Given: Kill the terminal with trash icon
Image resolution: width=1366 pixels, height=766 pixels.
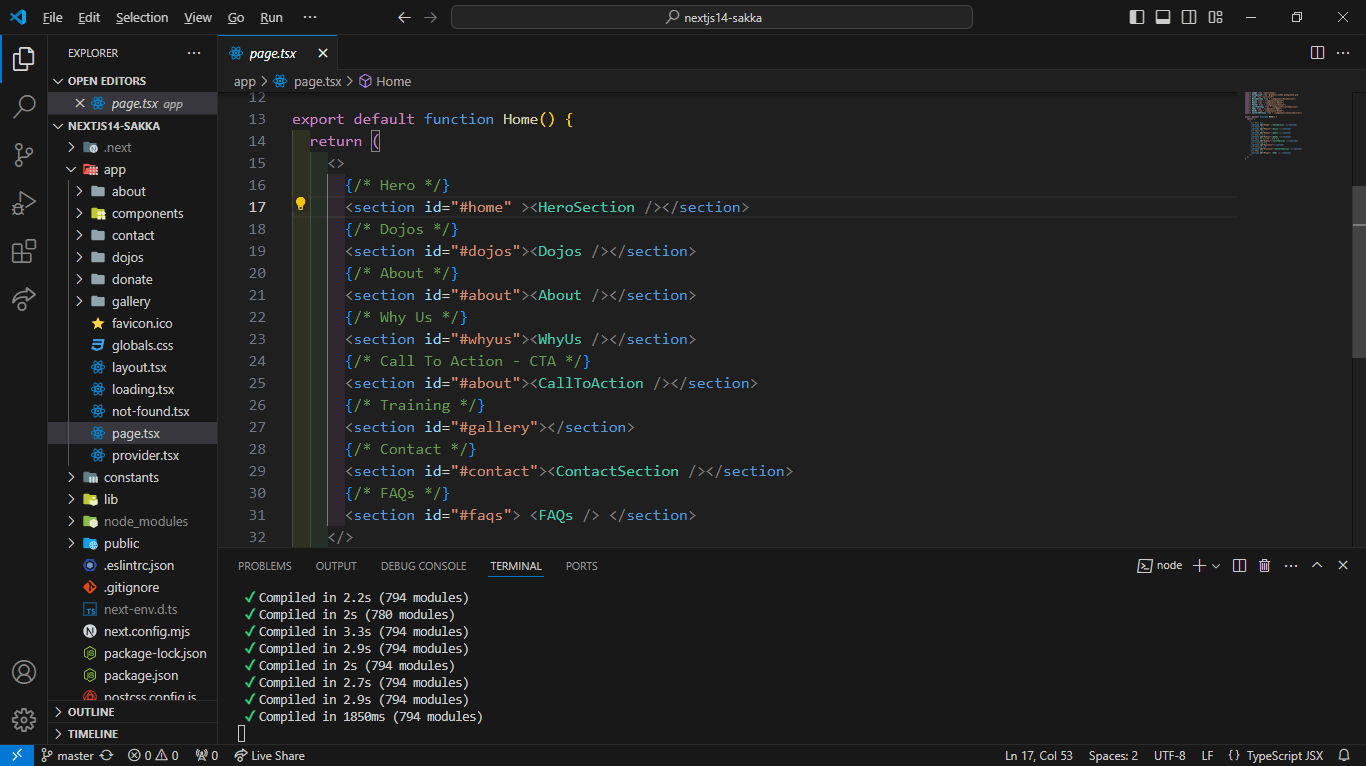Looking at the screenshot, I should pos(1264,566).
